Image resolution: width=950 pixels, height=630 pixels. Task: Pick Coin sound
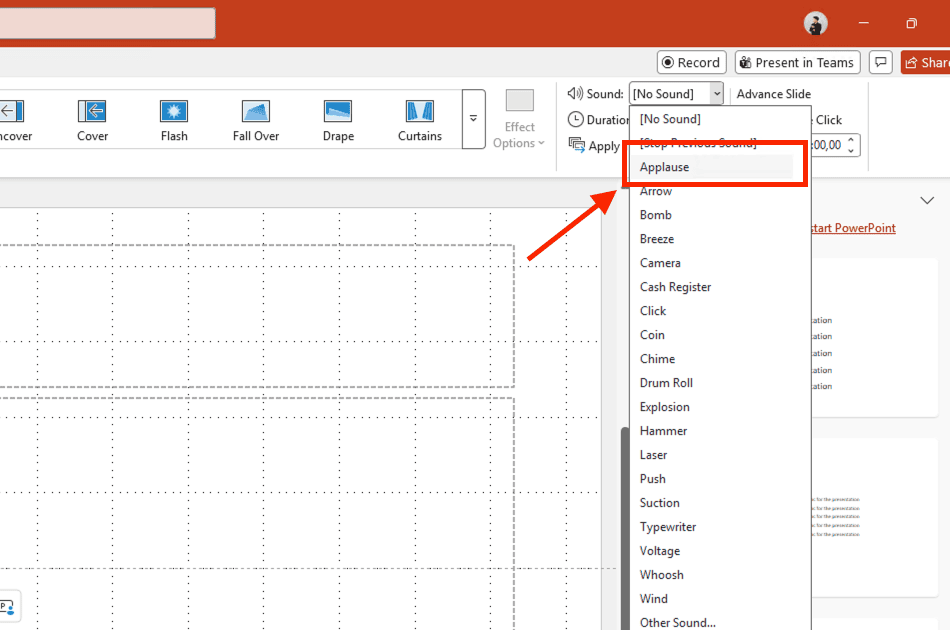click(720, 335)
